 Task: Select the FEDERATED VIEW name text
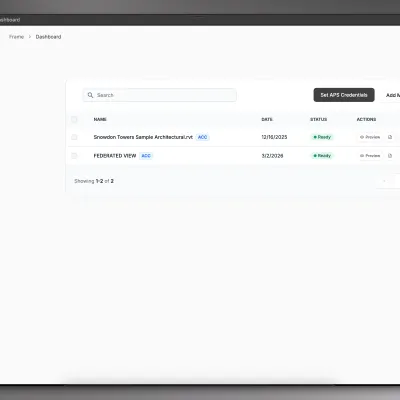115,156
